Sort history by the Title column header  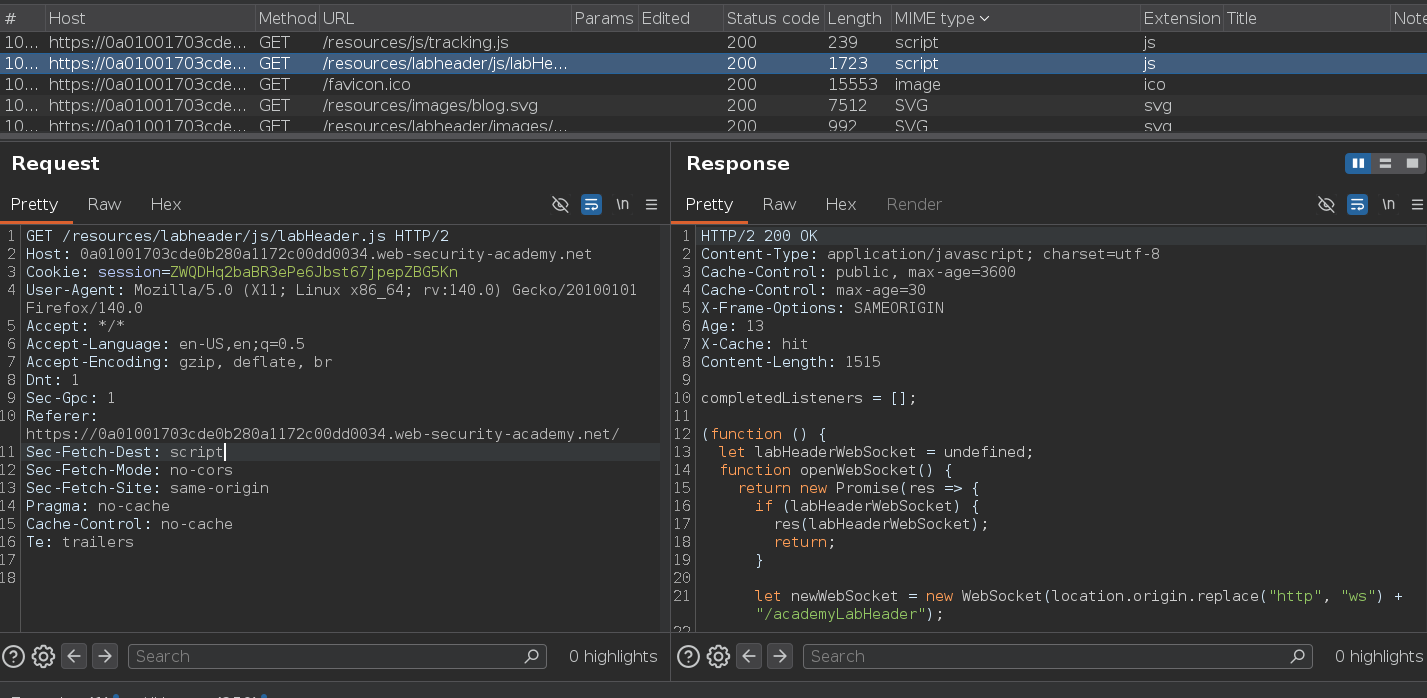(x=1305, y=18)
